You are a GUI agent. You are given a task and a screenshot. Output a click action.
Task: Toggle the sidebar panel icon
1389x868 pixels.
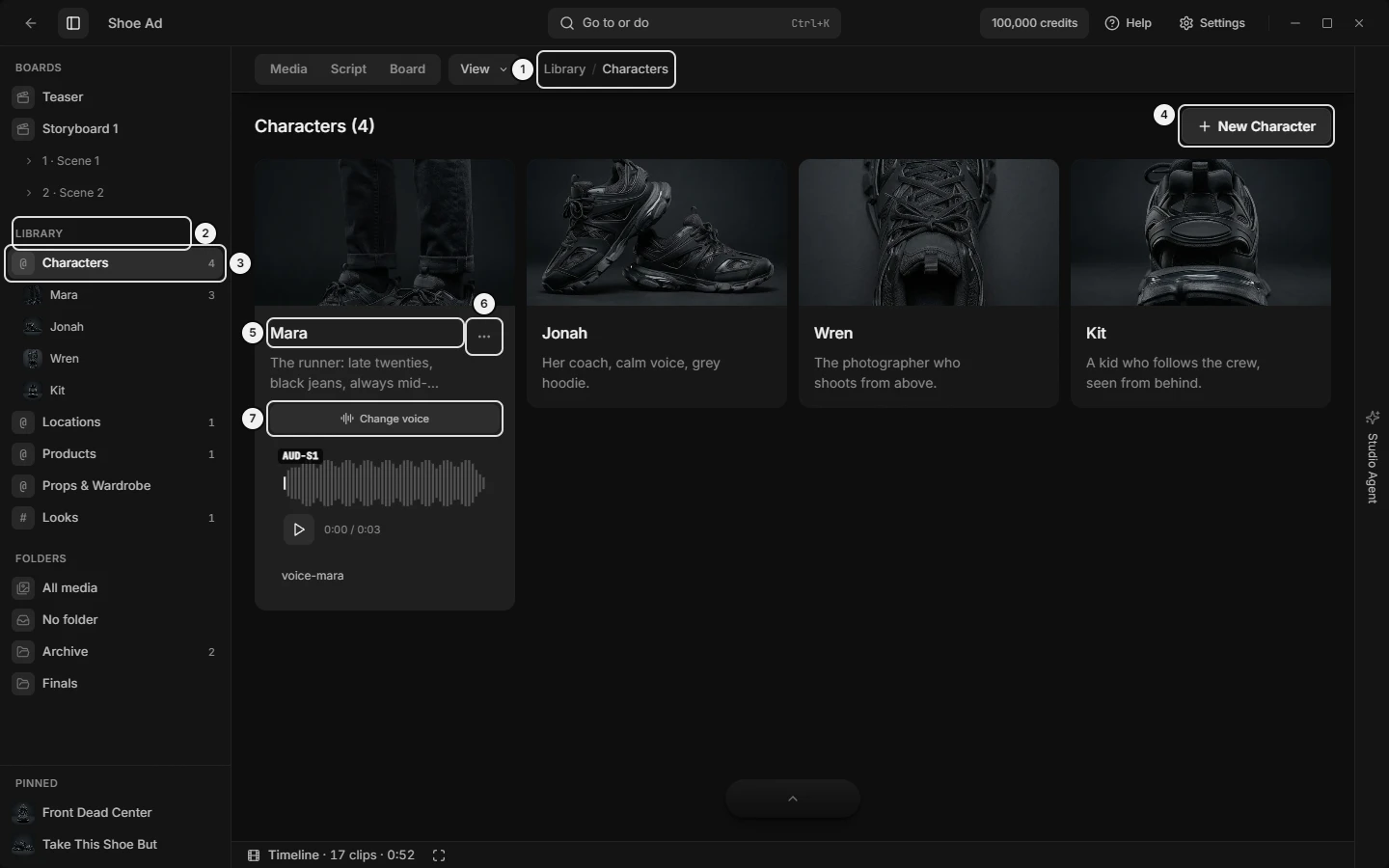click(x=73, y=23)
